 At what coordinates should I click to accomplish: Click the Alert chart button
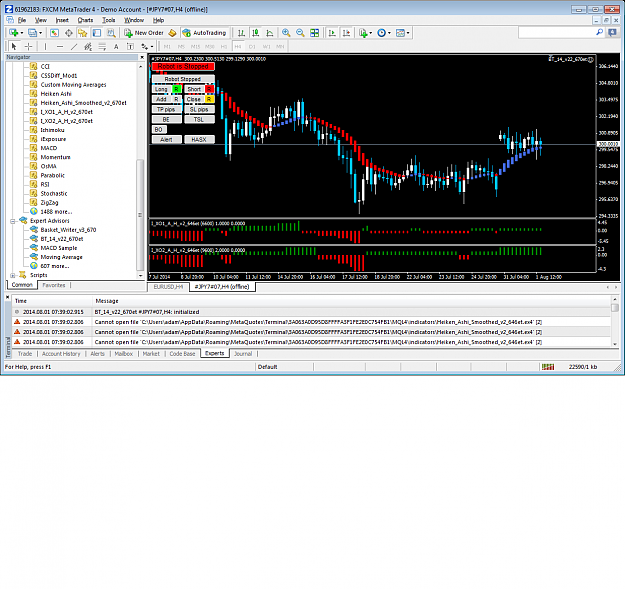click(166, 139)
